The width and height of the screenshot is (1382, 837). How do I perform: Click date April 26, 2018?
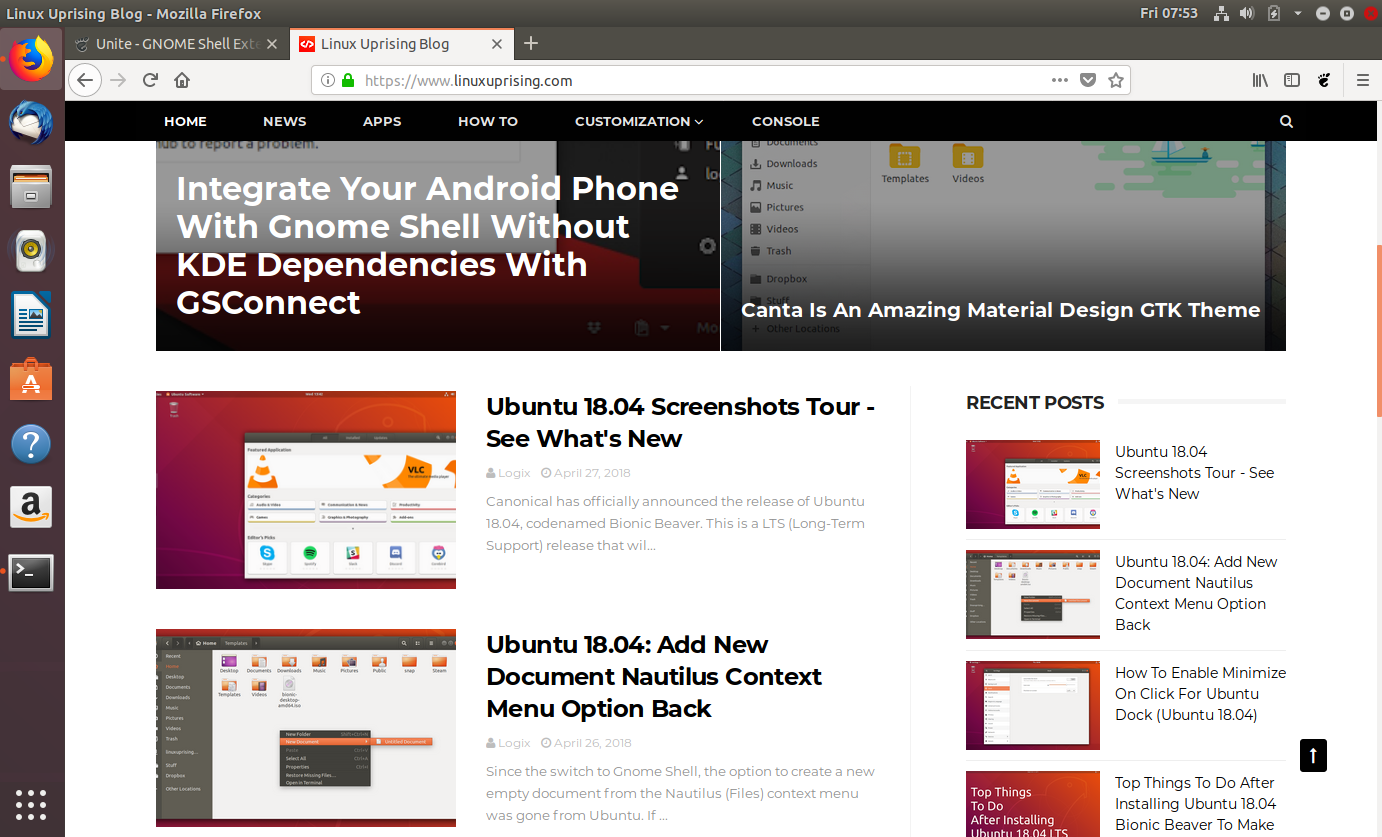(x=592, y=743)
